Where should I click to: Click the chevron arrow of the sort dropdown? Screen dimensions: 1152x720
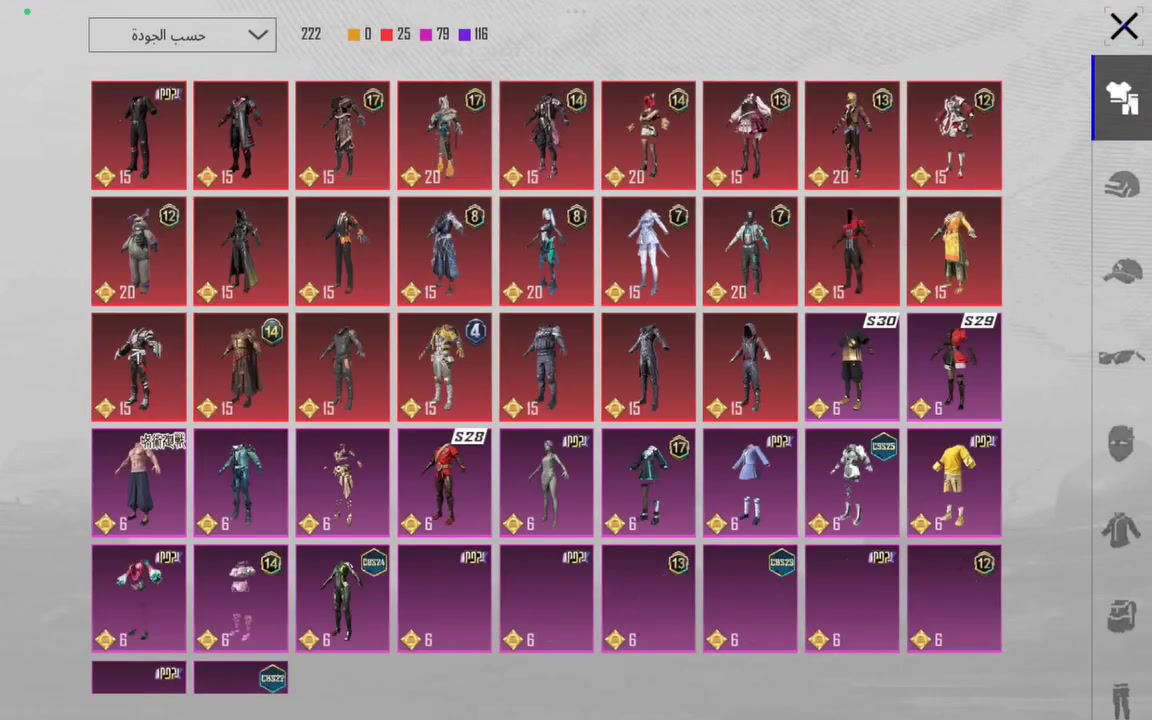coord(258,35)
